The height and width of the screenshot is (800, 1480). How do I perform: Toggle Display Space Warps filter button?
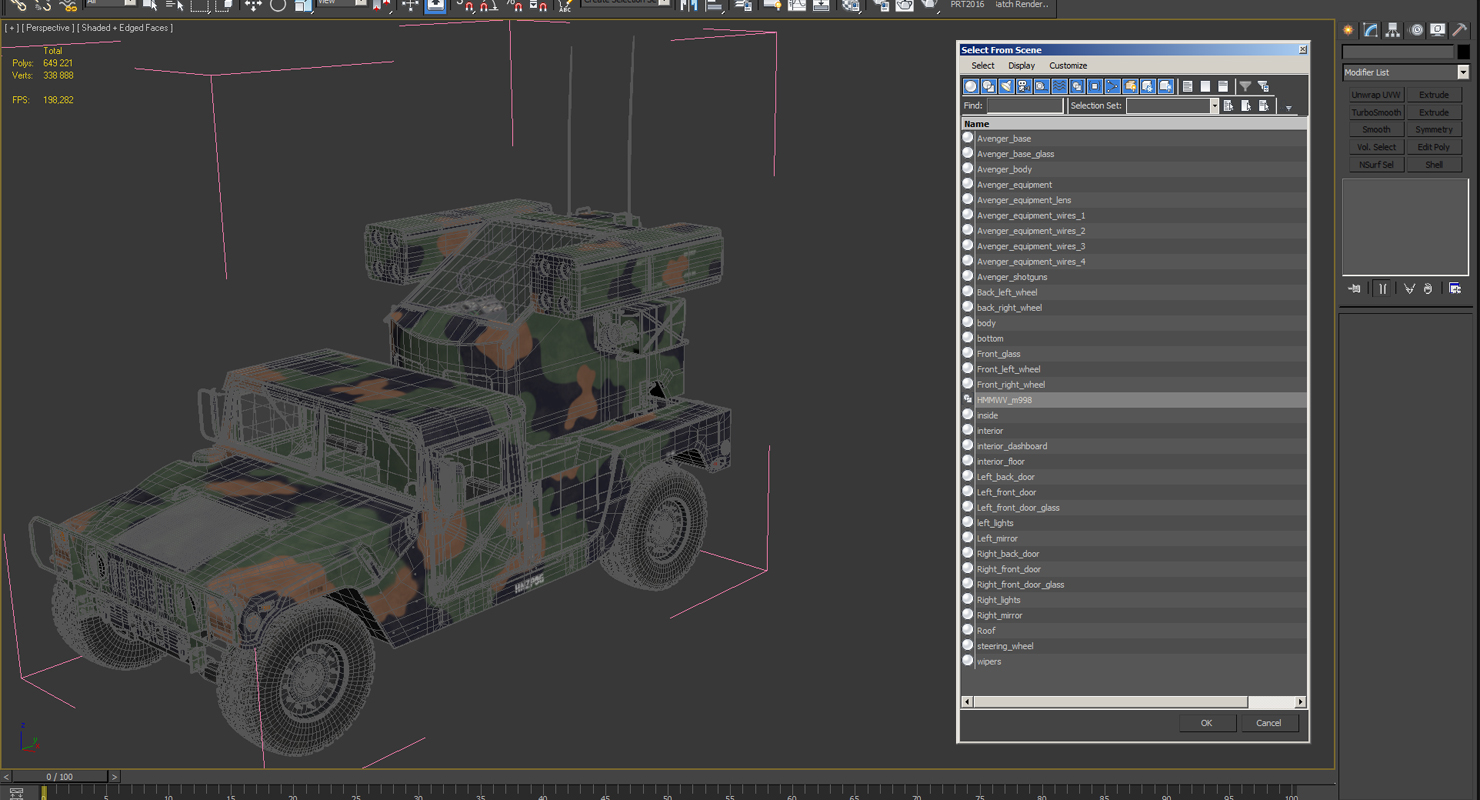click(x=1059, y=87)
